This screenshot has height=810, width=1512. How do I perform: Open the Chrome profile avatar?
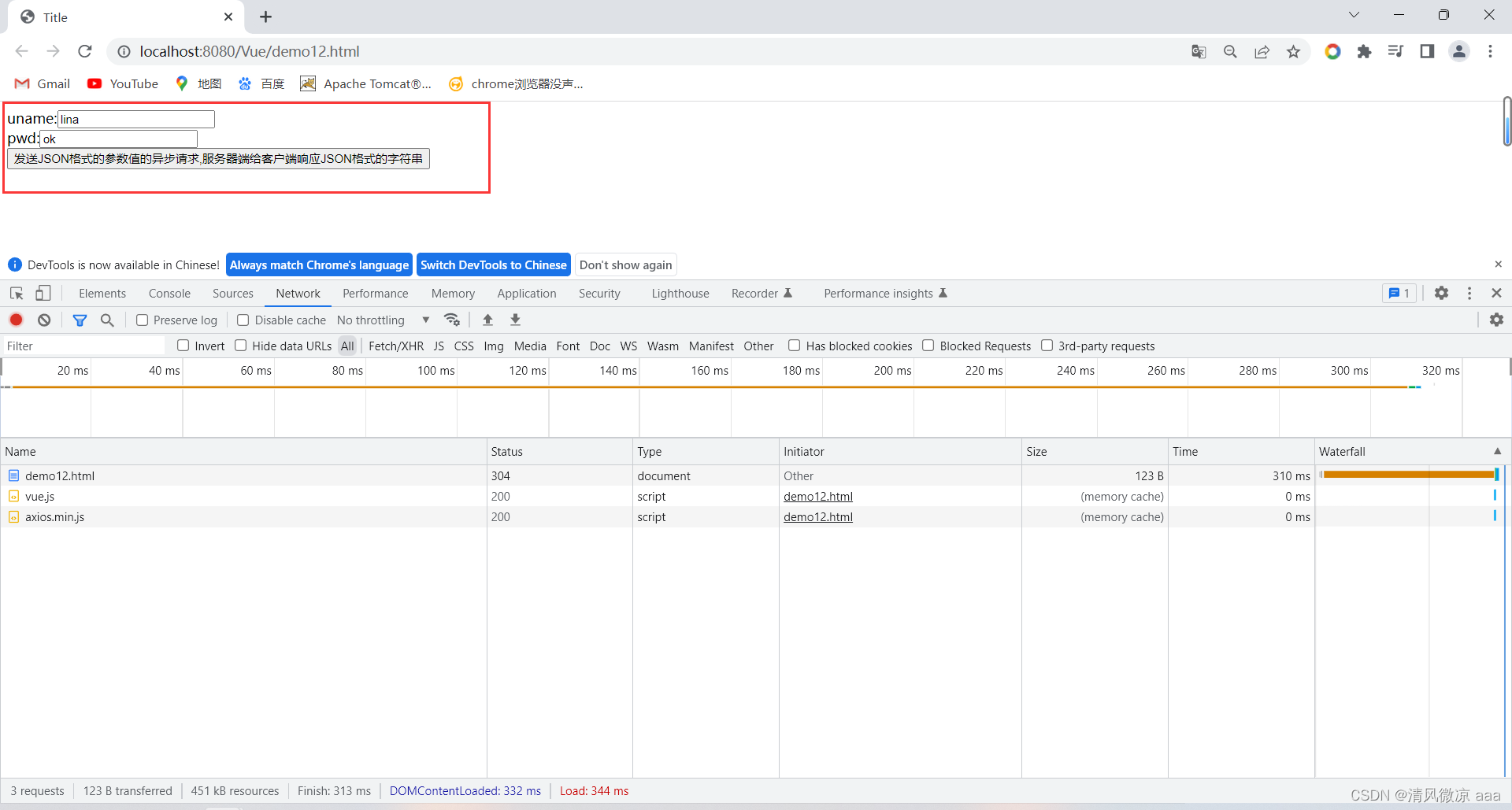click(1459, 51)
